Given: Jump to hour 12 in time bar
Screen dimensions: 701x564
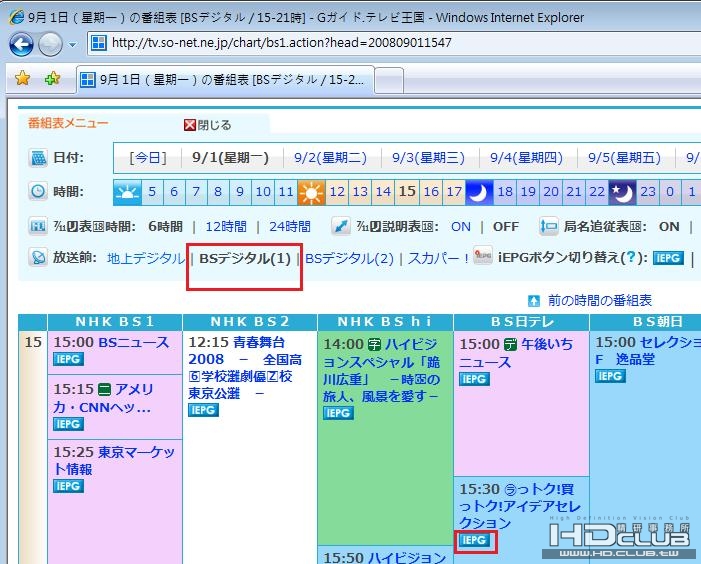Looking at the screenshot, I should pyautogui.click(x=337, y=193).
